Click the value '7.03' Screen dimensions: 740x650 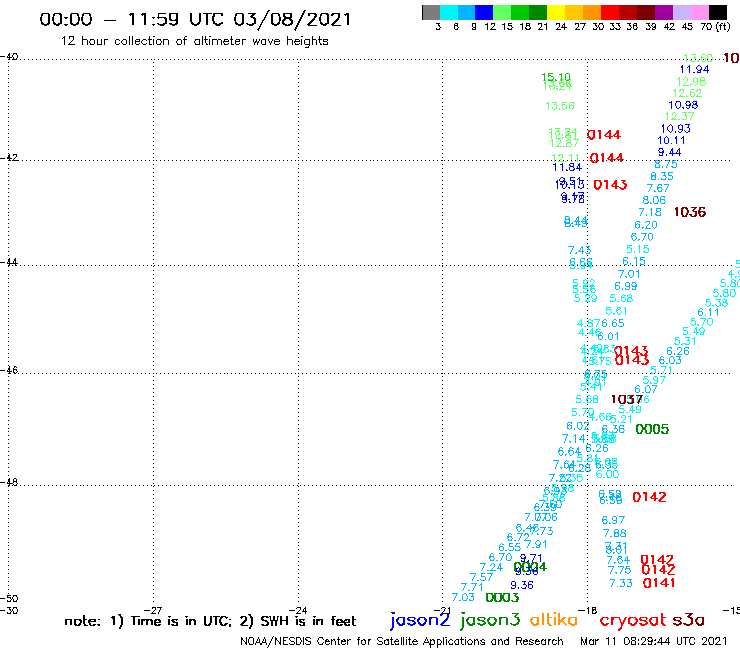[462, 598]
